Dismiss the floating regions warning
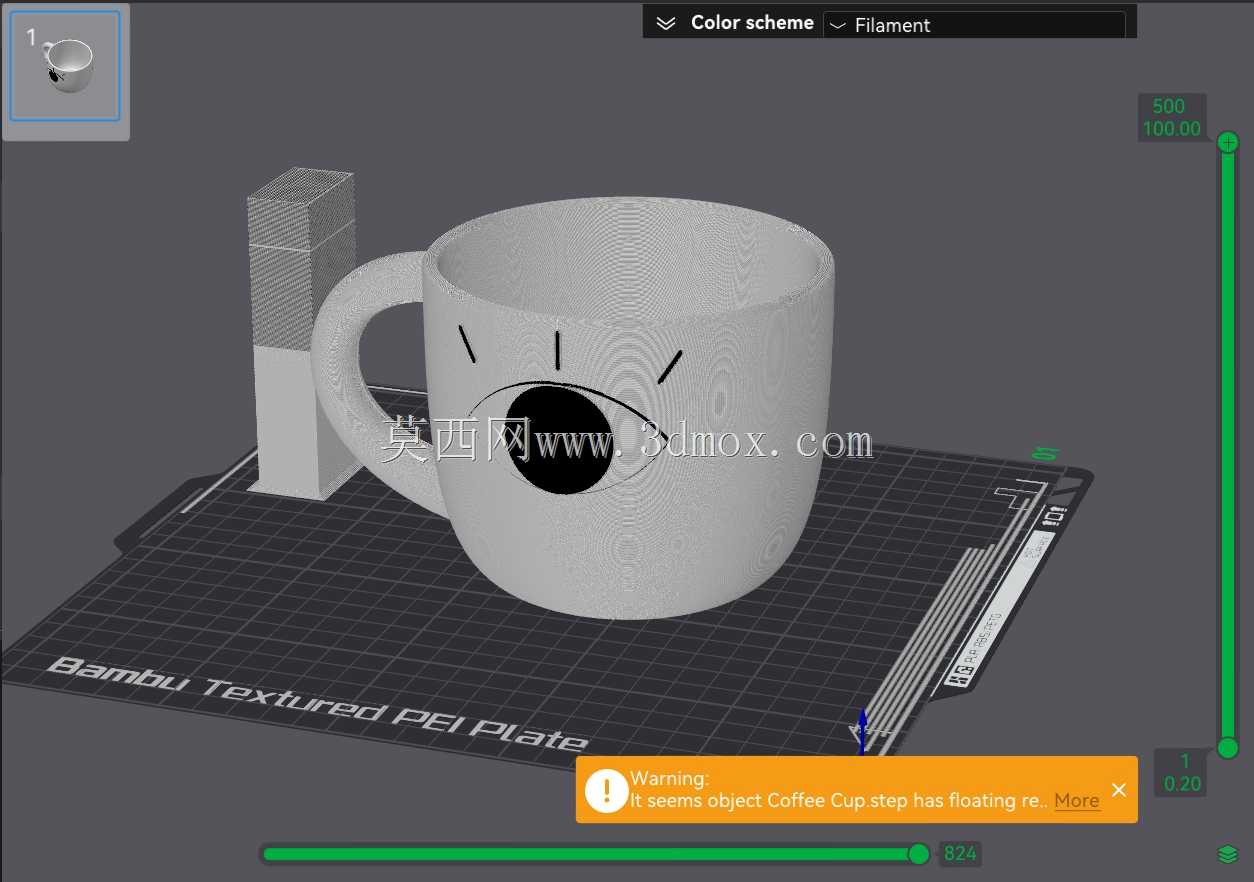Viewport: 1254px width, 882px height. (1119, 790)
